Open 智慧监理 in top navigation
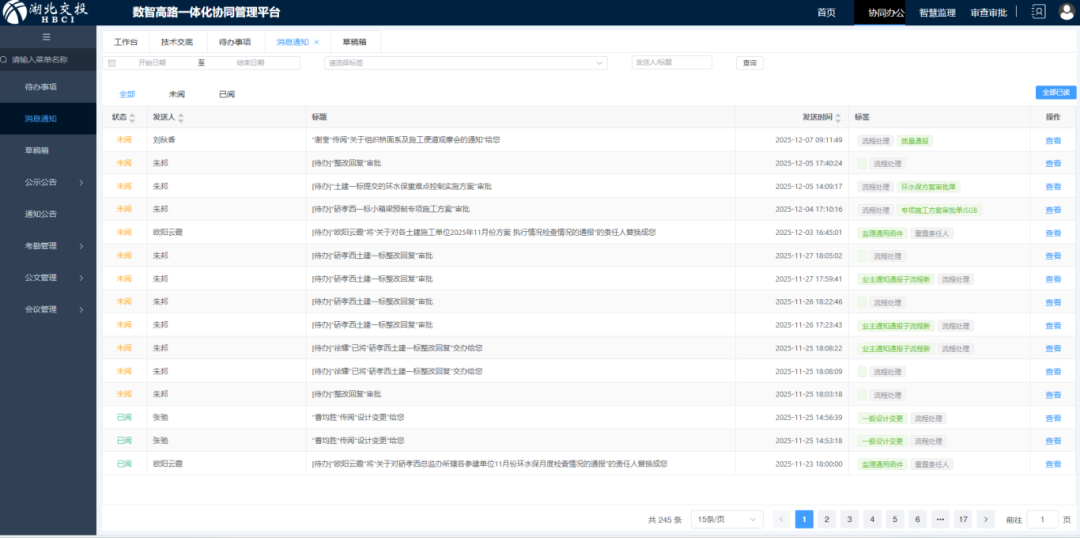1080x538 pixels. (x=937, y=12)
